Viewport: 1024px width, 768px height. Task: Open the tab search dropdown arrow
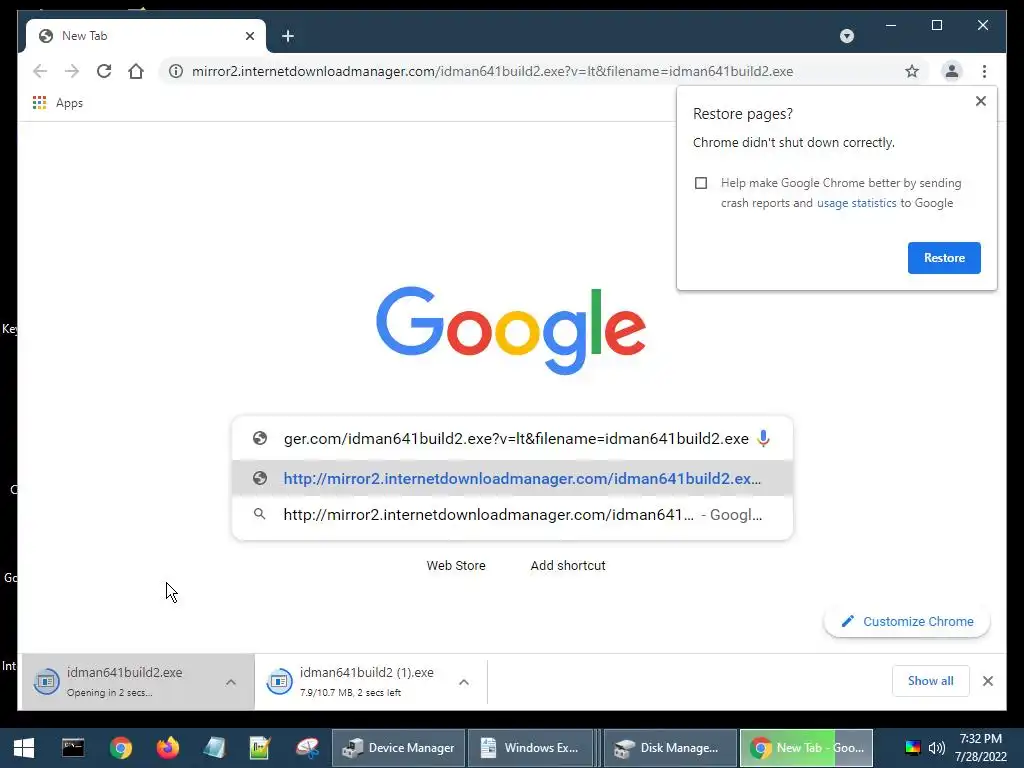(x=846, y=36)
